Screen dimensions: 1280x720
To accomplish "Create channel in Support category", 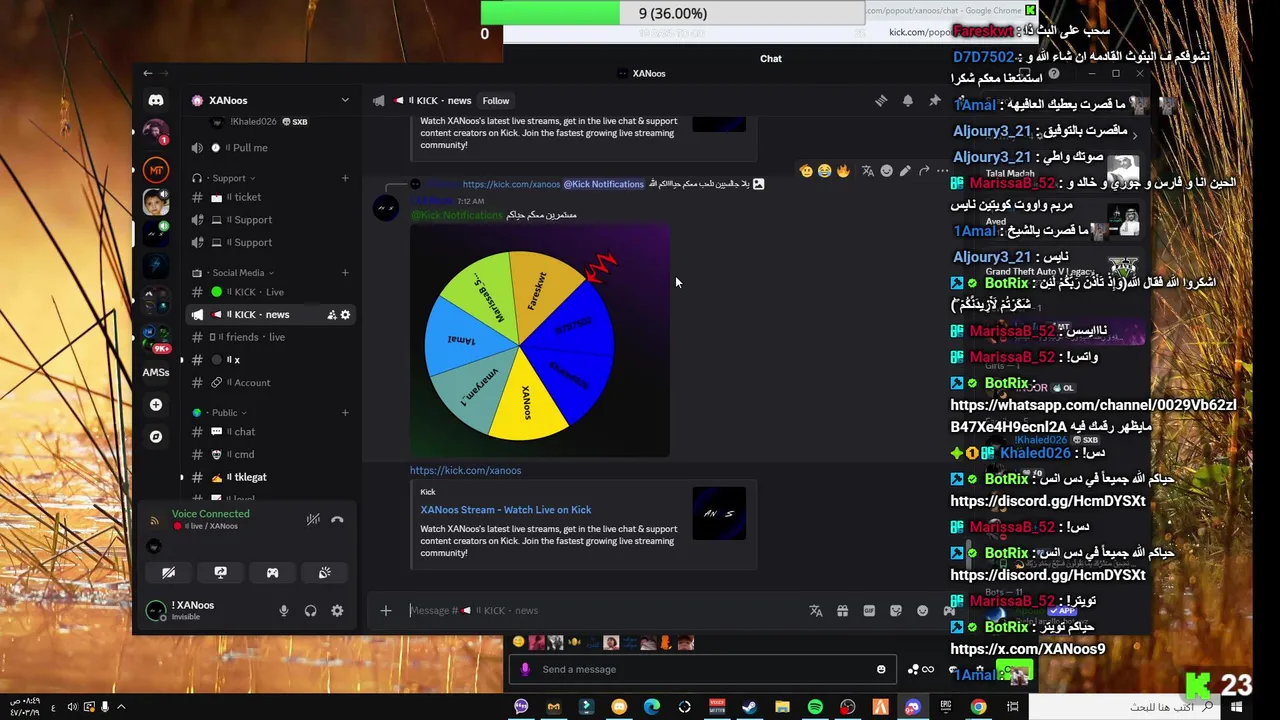I will [345, 178].
